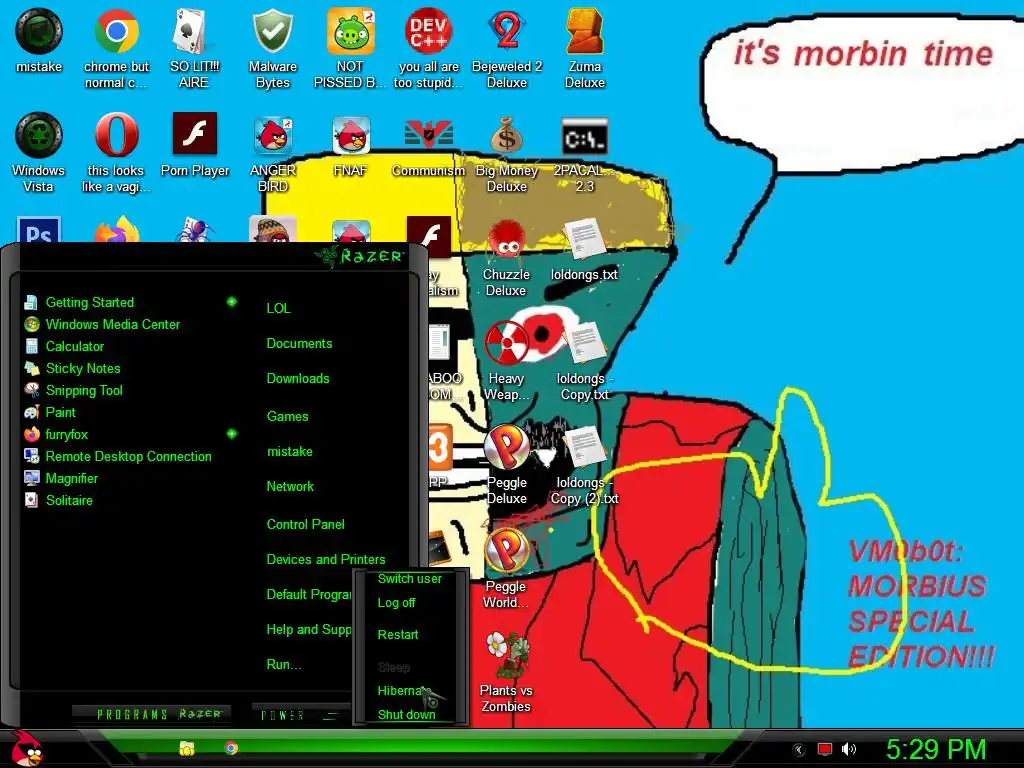
Task: Launch Peggle Deluxe from desktop
Action: click(x=507, y=464)
